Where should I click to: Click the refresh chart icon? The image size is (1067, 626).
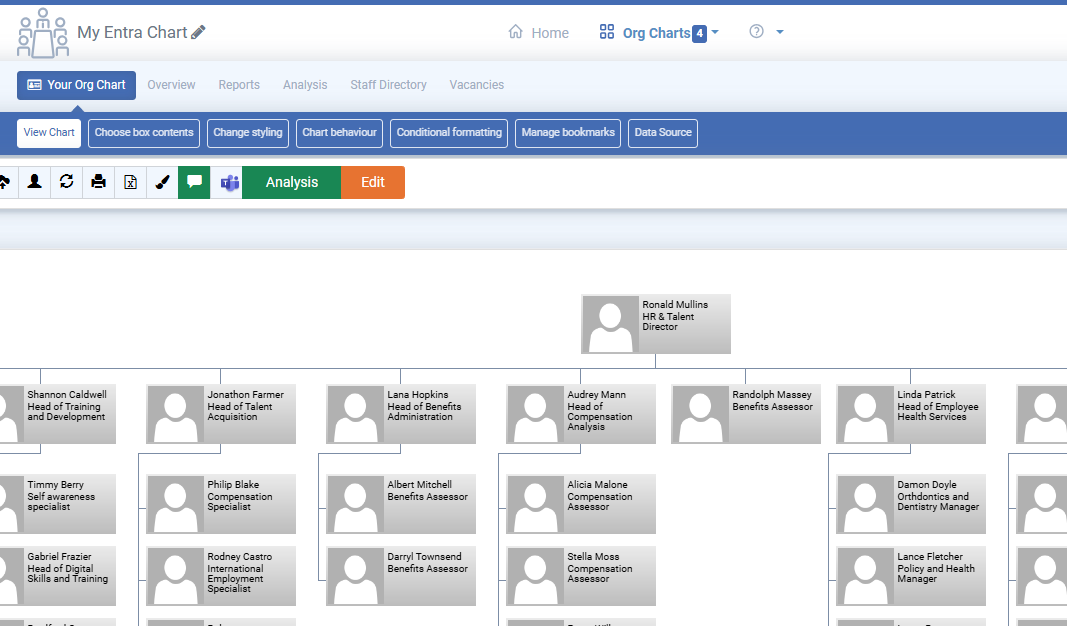(x=67, y=182)
